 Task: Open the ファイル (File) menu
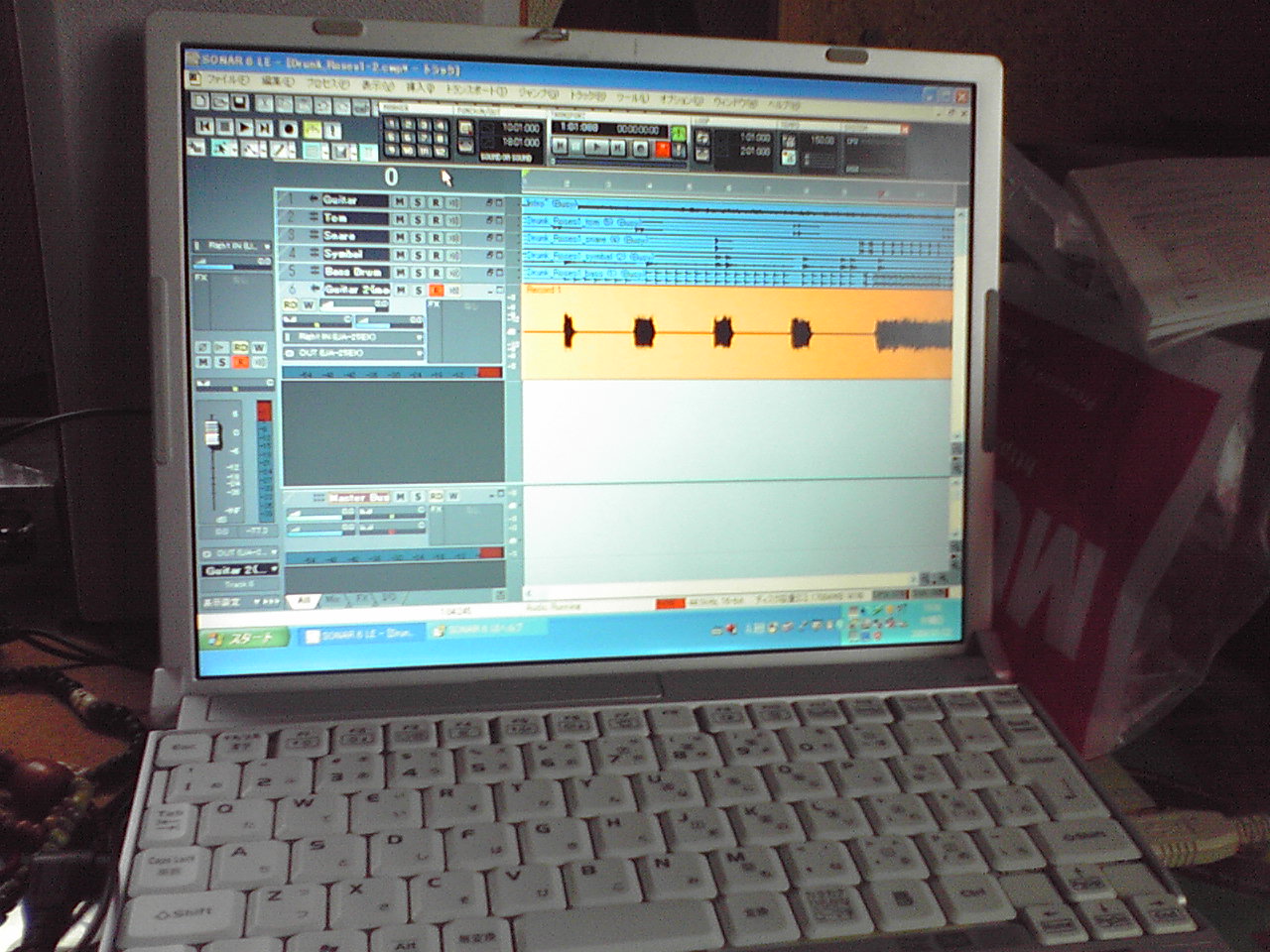click(226, 80)
